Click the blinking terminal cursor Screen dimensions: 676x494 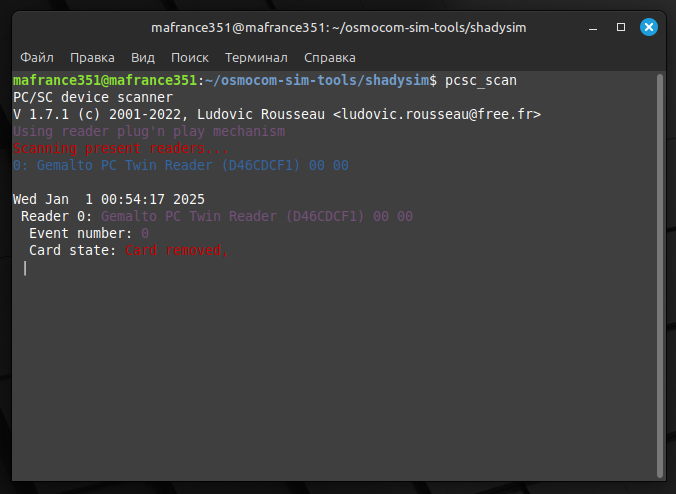25,267
